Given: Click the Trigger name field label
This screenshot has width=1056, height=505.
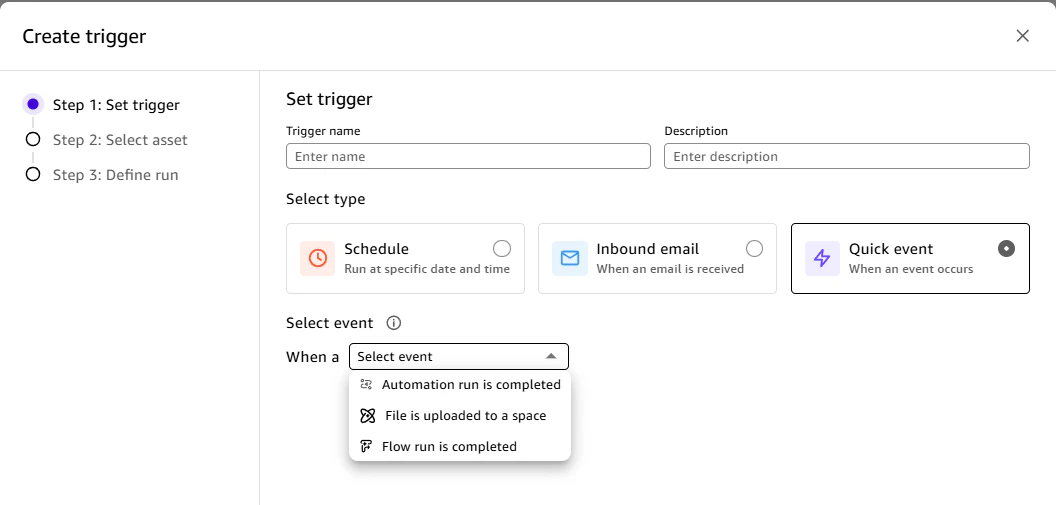Looking at the screenshot, I should click(x=323, y=131).
